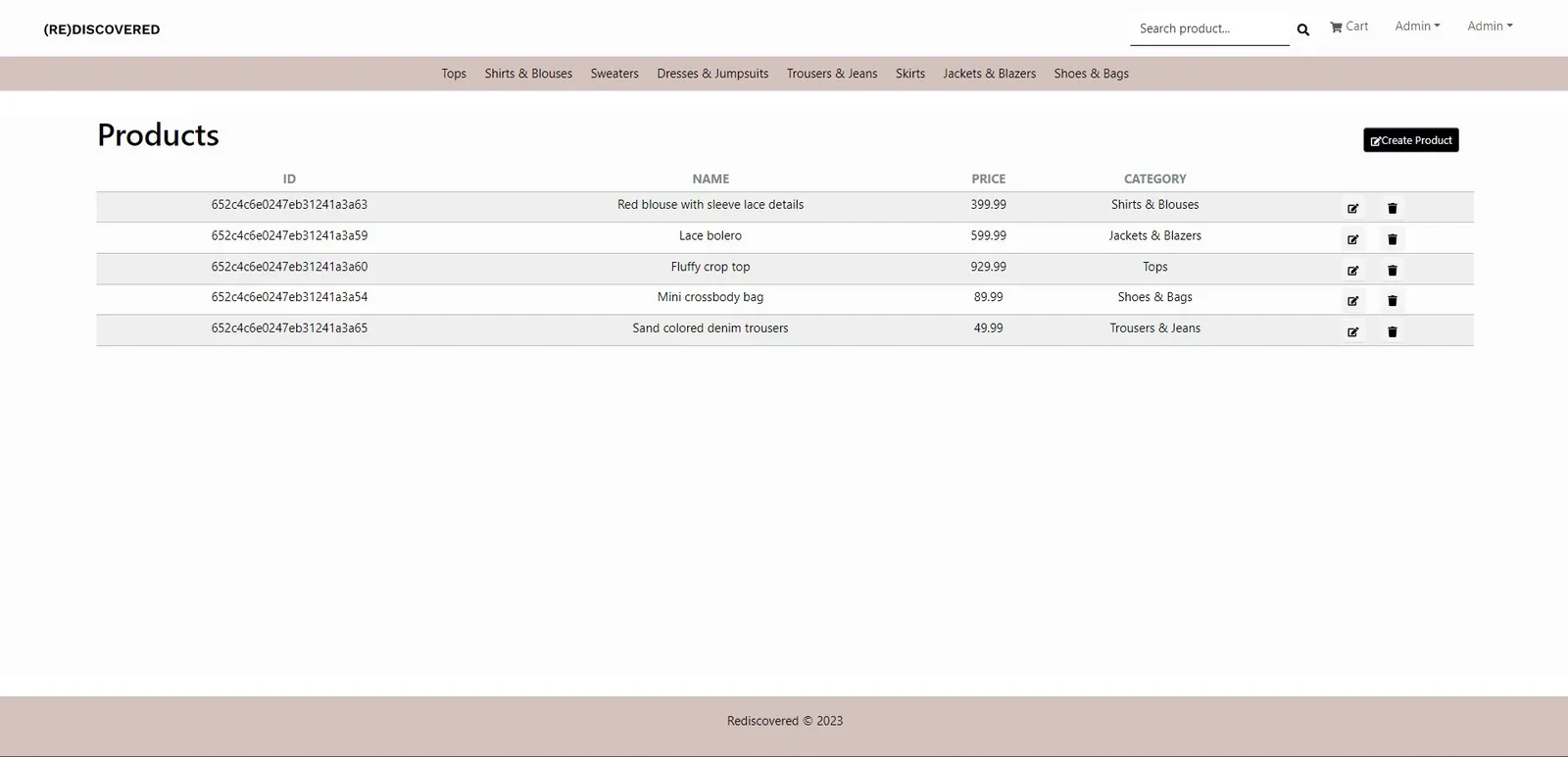
Task: Click the product name Fluffy crop top
Action: (x=710, y=267)
